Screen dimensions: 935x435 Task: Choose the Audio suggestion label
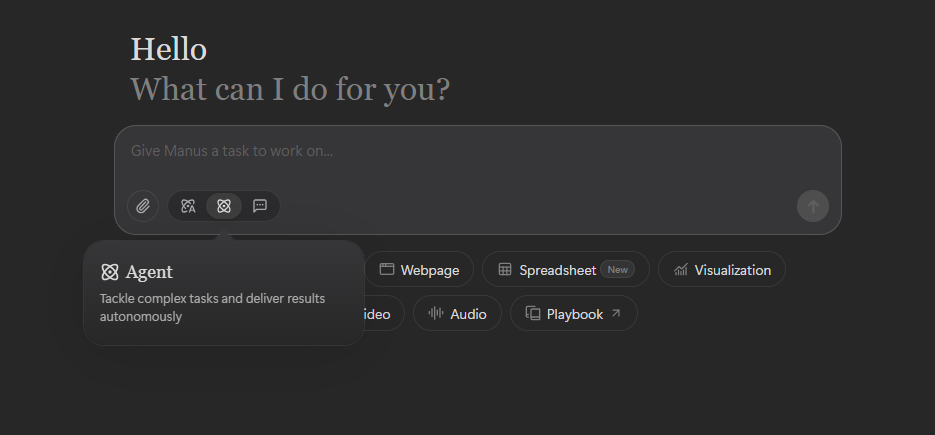(x=468, y=314)
